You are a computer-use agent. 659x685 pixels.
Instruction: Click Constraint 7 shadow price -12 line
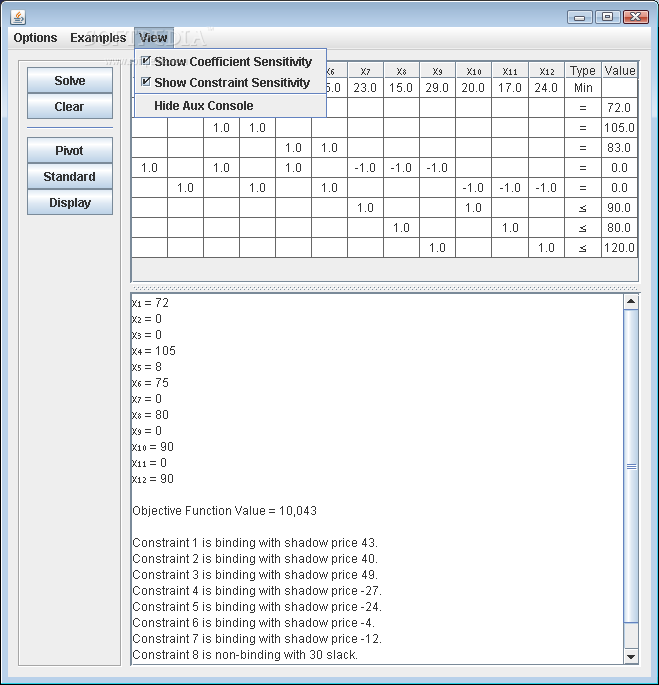point(257,639)
